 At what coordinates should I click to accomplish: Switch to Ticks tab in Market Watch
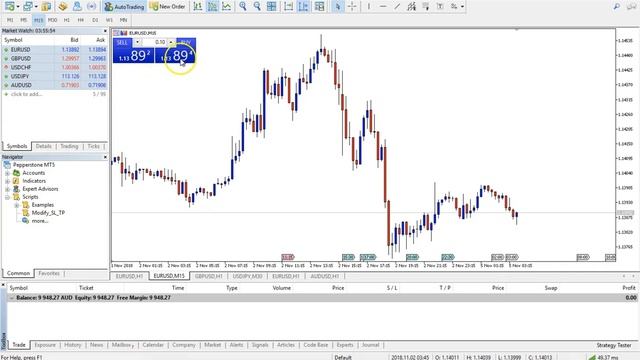93,146
